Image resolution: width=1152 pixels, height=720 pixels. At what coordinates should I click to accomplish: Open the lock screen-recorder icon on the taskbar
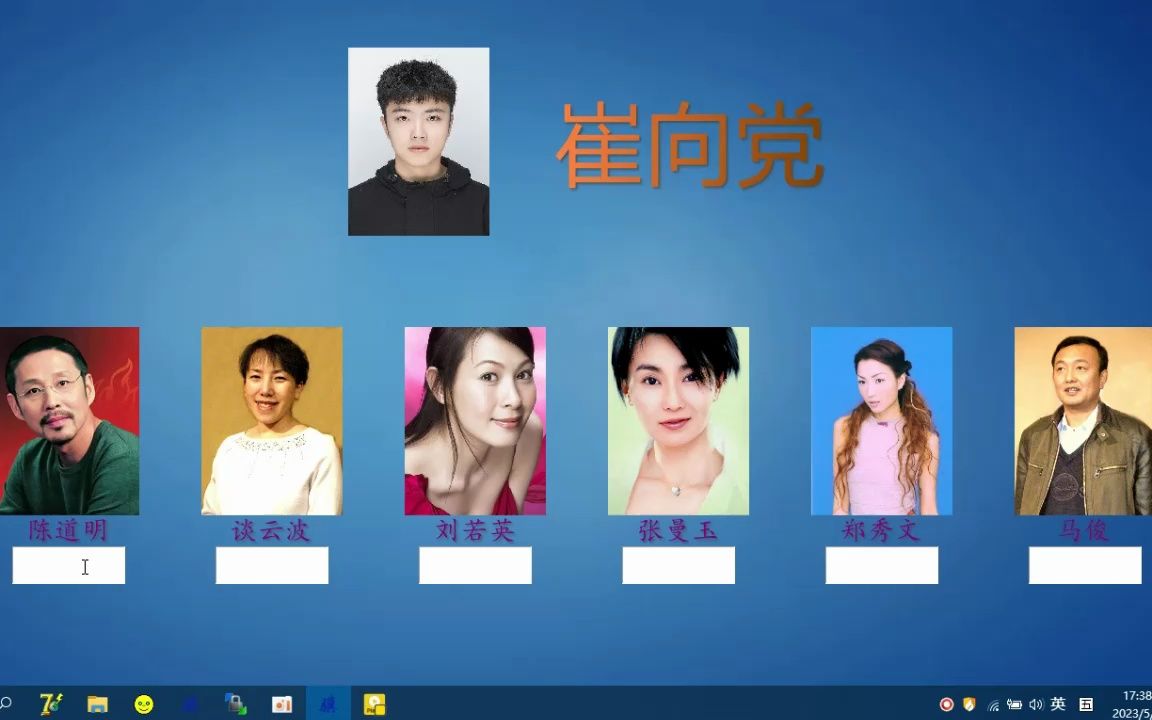[x=234, y=703]
